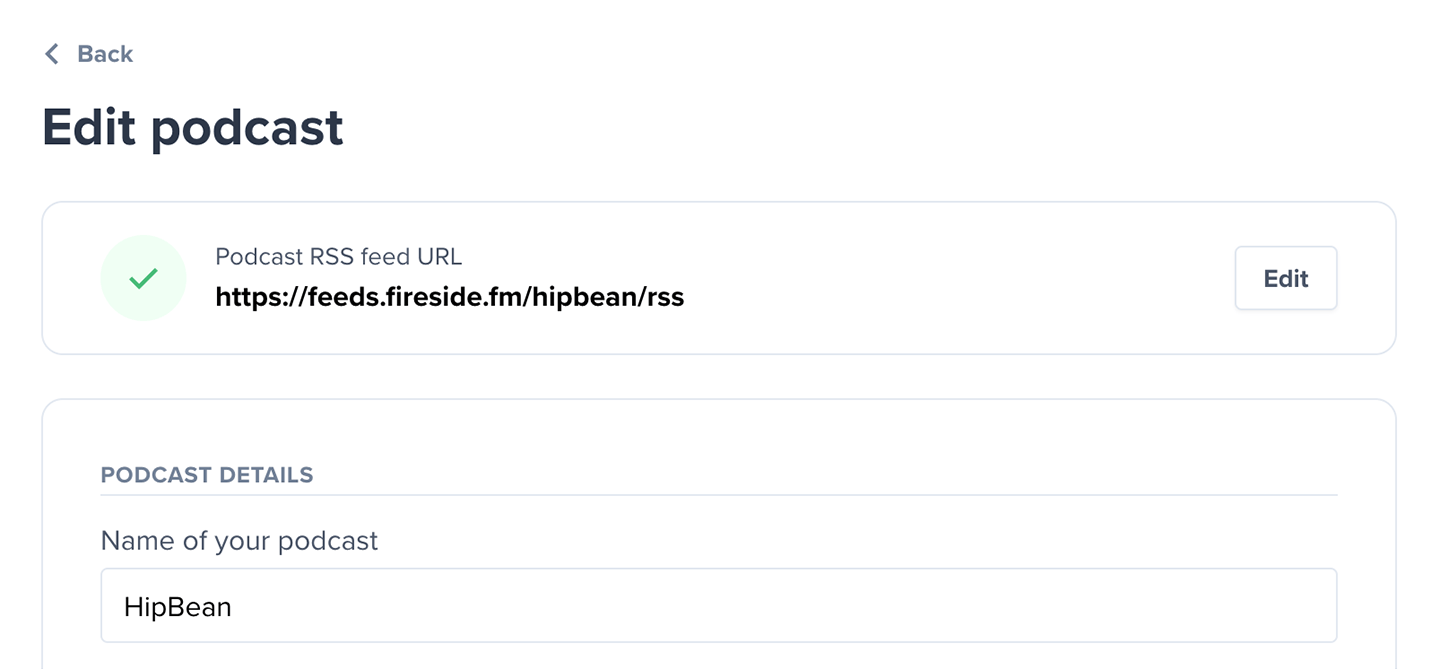Click the "rss" ending of feed URL
The width and height of the screenshot is (1440, 669).
[663, 297]
